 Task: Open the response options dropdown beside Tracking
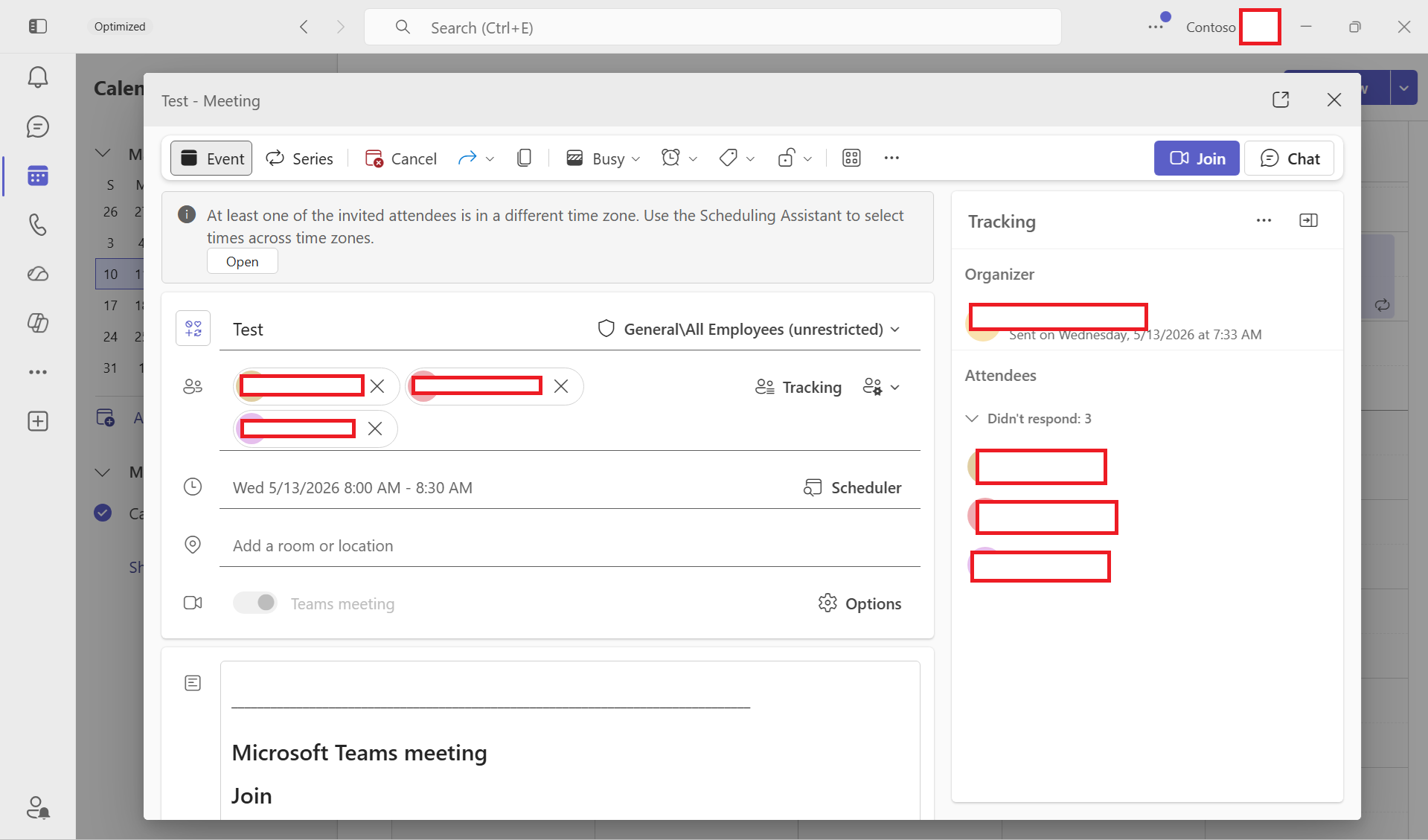(882, 387)
